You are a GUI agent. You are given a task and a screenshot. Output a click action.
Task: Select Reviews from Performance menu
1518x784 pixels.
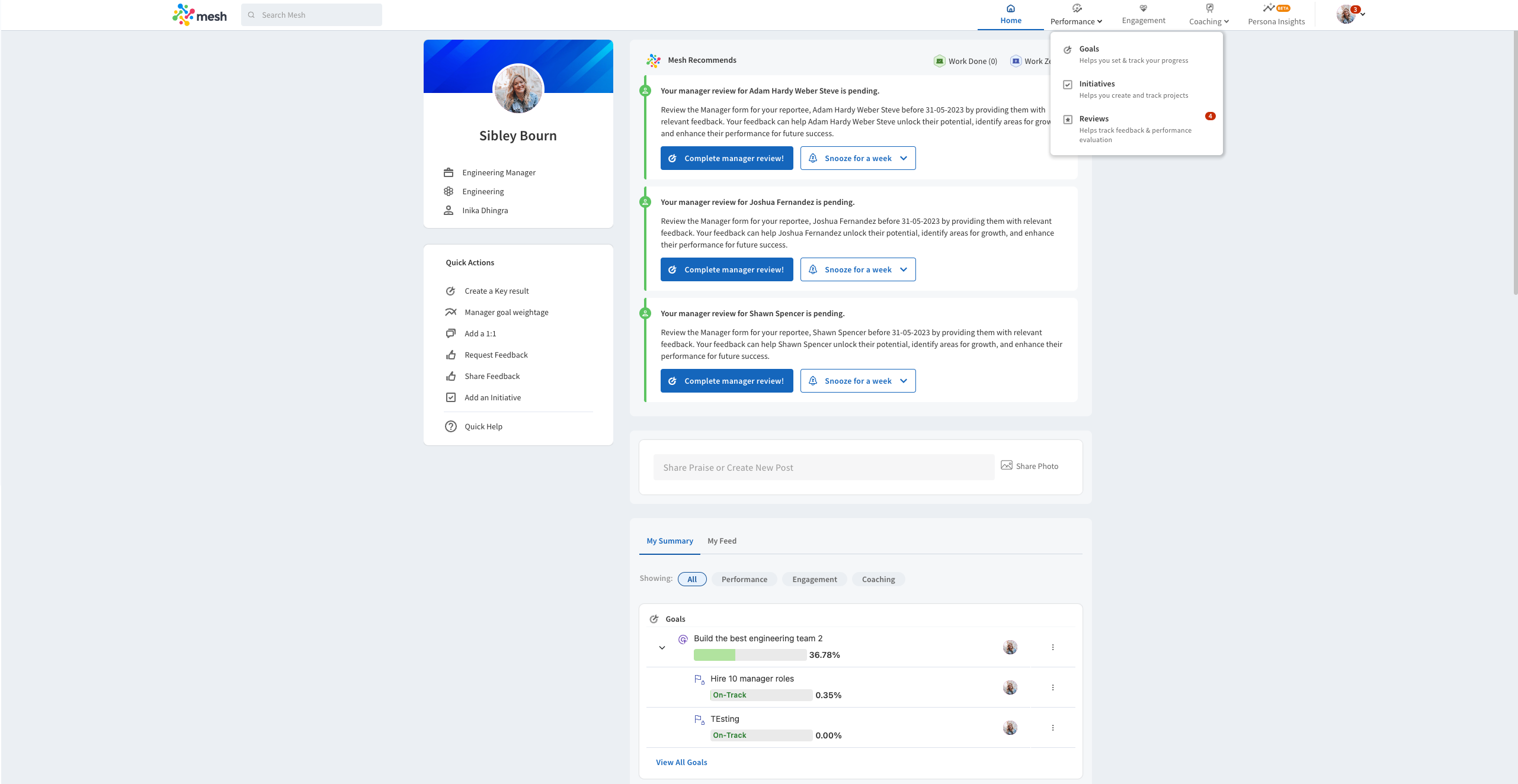[1093, 119]
